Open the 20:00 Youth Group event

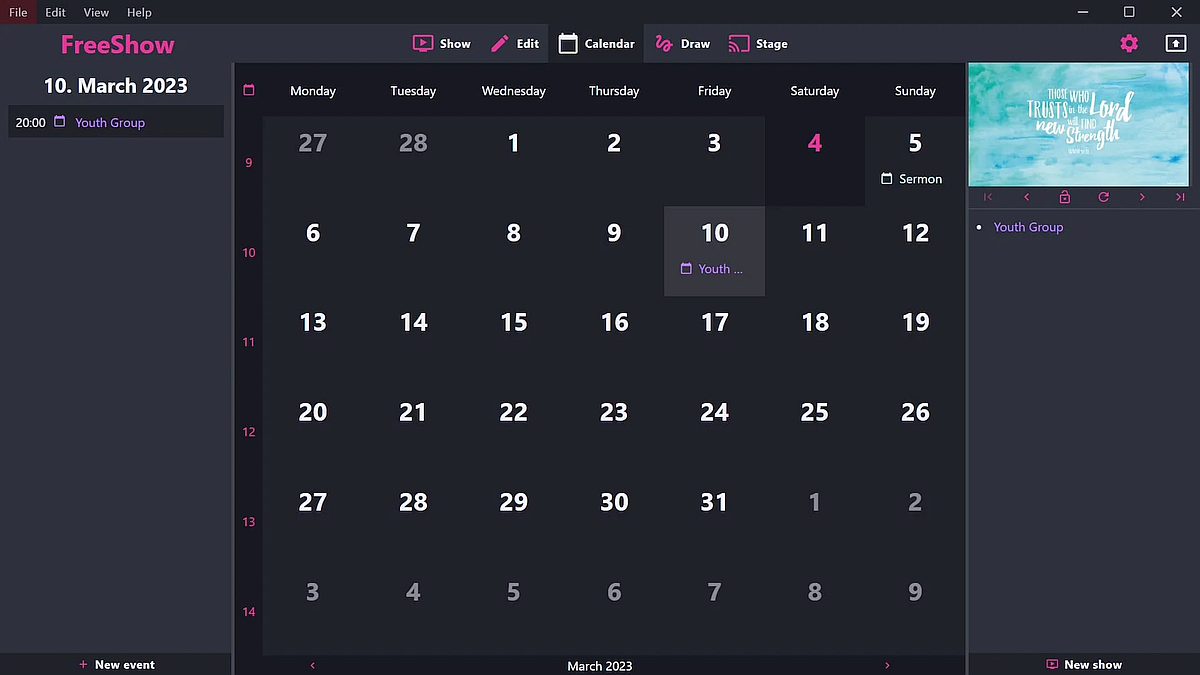tap(116, 122)
